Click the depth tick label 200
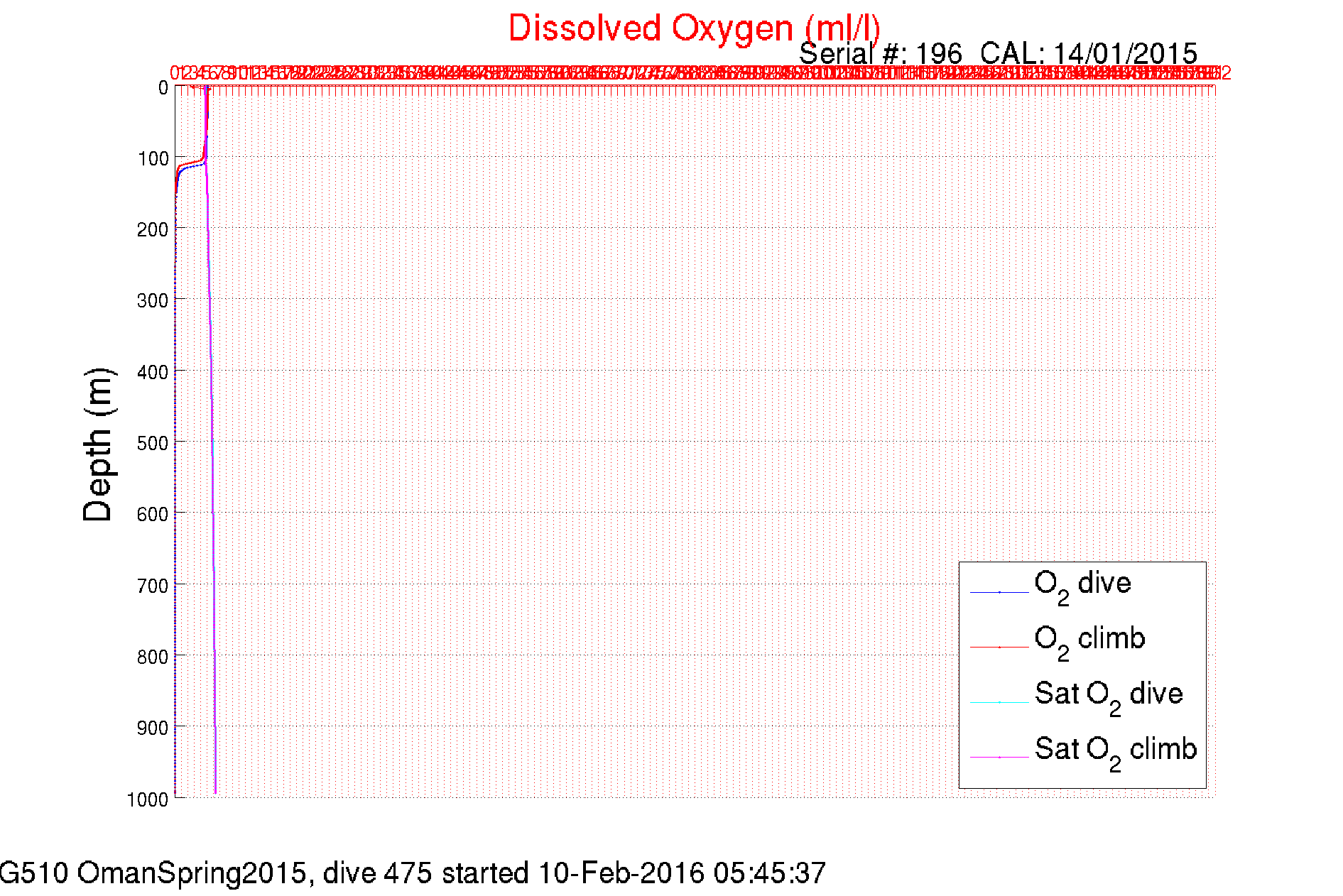1343x896 pixels. point(153,229)
